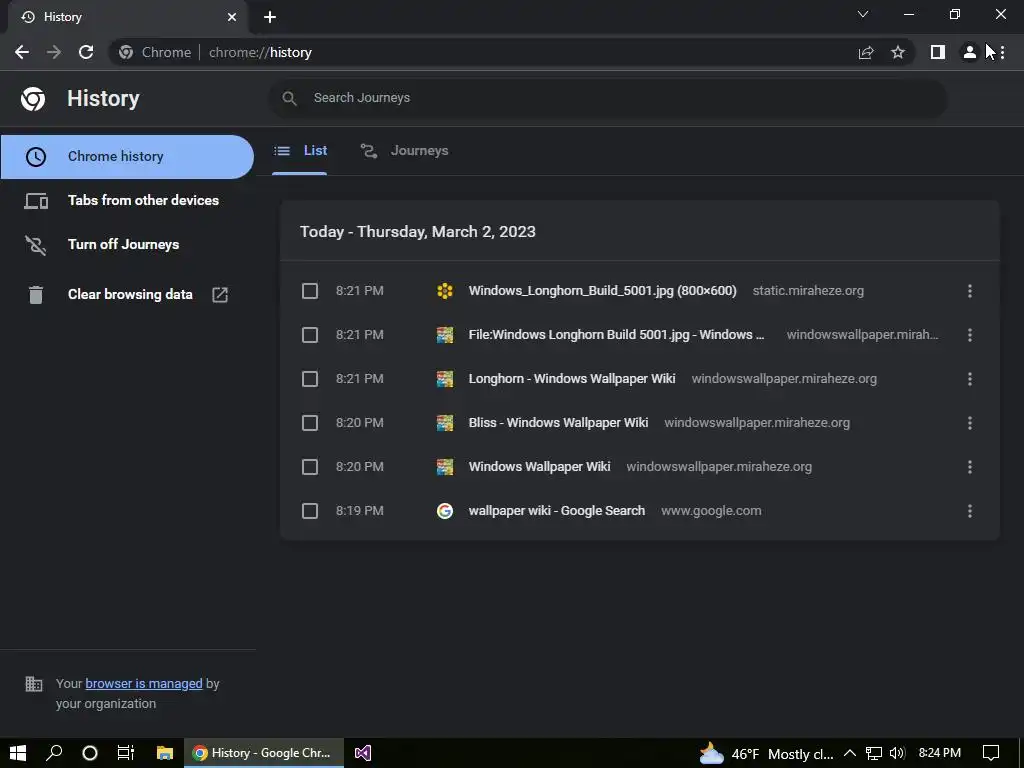Reload the history page
Viewport: 1024px width, 768px height.
pyautogui.click(x=86, y=52)
